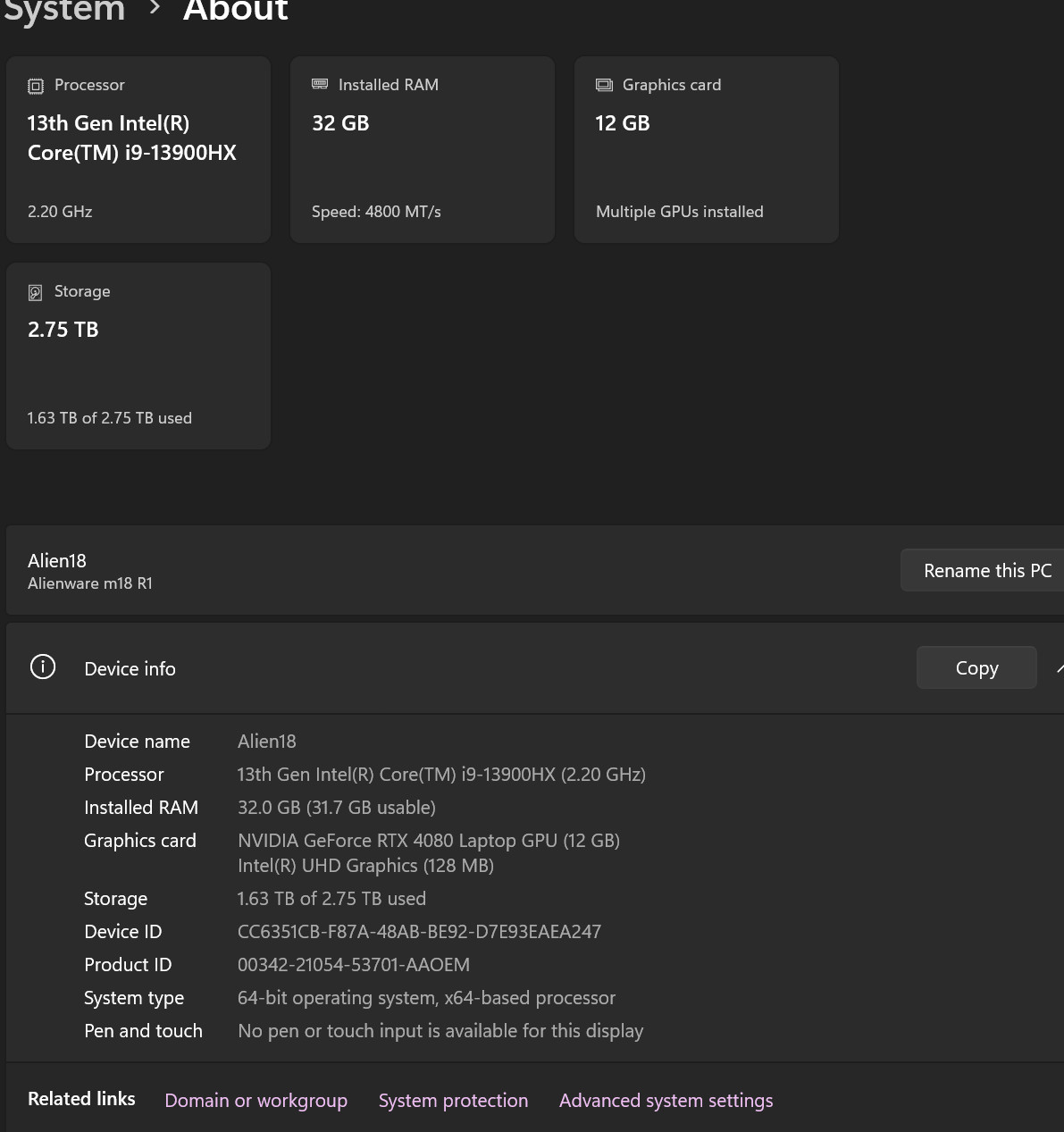Click Speed: 4800 MT/s text
The image size is (1064, 1132).
tap(376, 212)
